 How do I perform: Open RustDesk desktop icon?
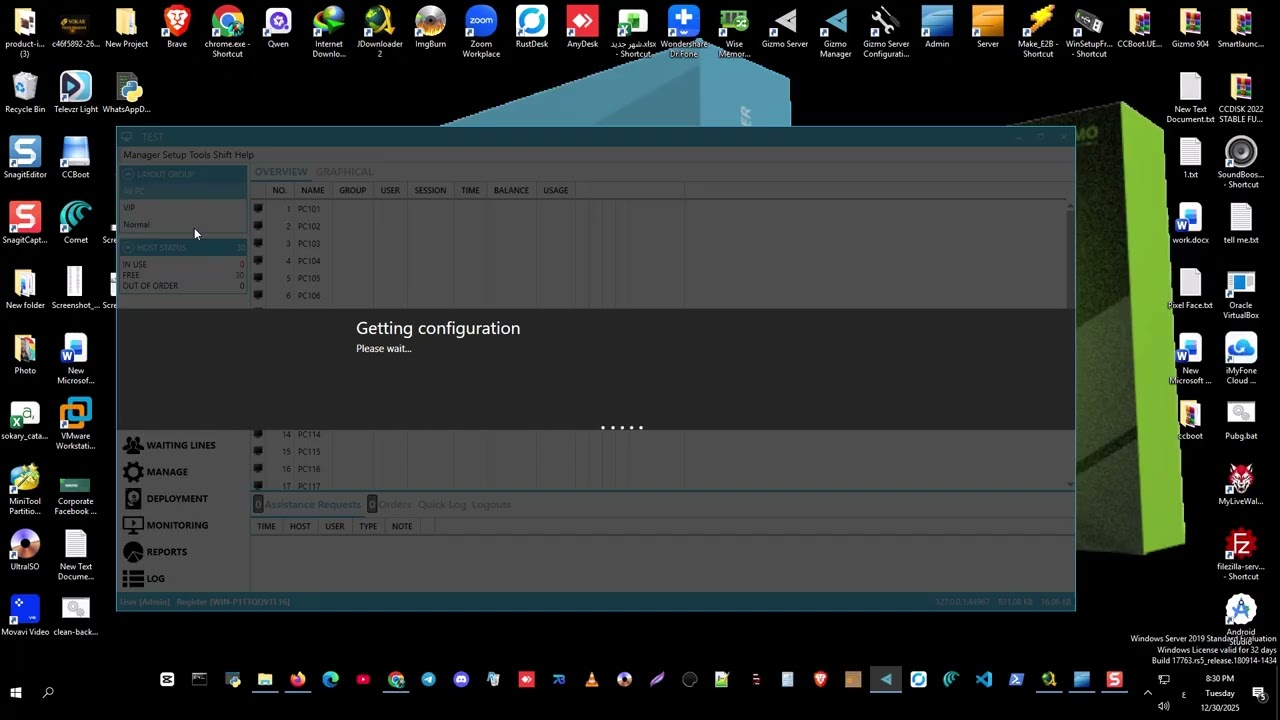click(x=532, y=27)
